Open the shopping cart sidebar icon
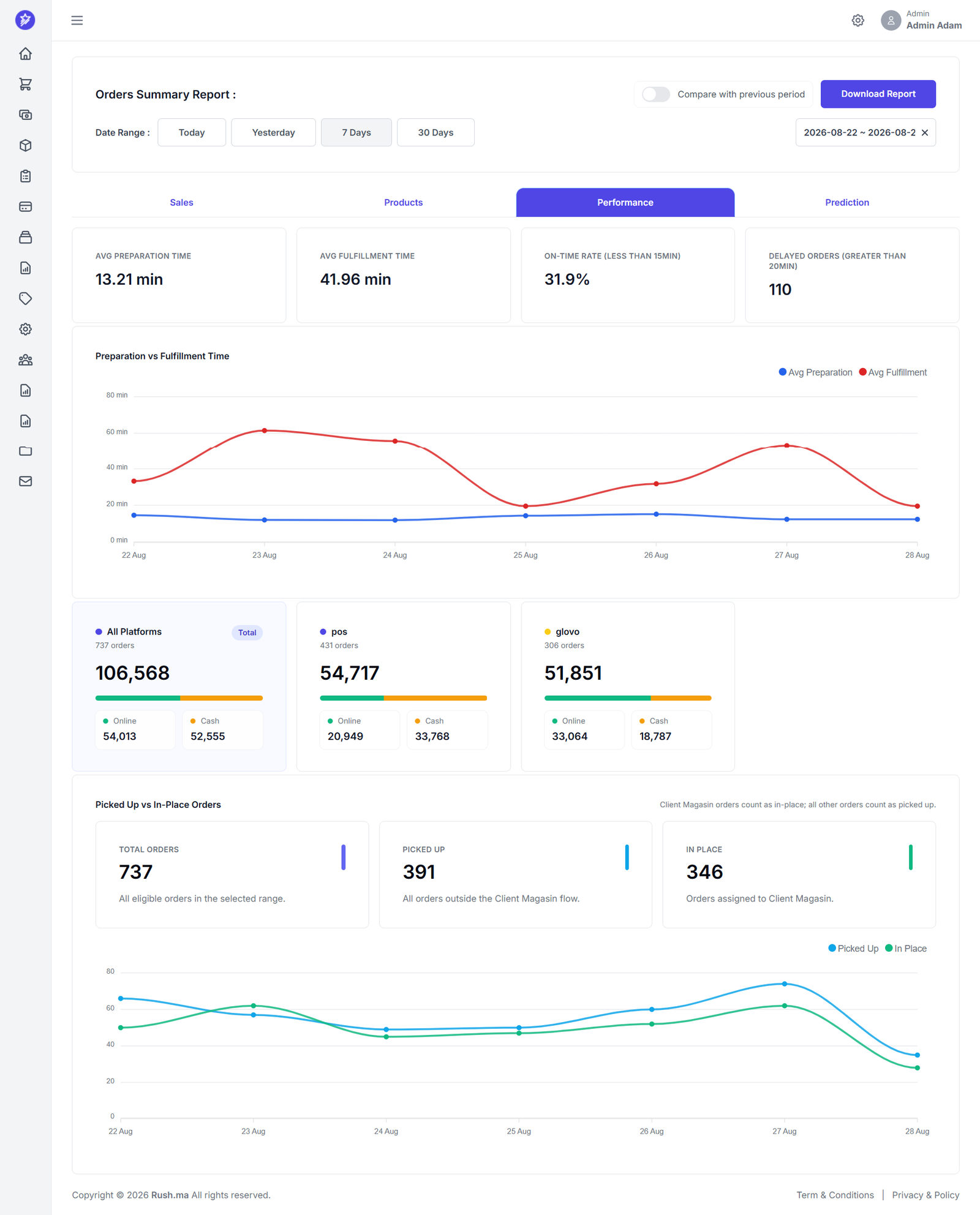Viewport: 980px width, 1215px height. coord(25,85)
